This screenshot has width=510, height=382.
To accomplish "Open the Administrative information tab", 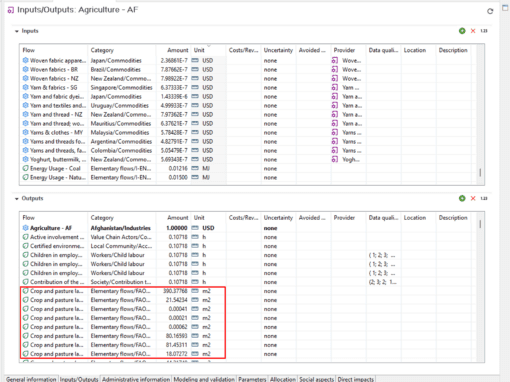I will coord(136,379).
